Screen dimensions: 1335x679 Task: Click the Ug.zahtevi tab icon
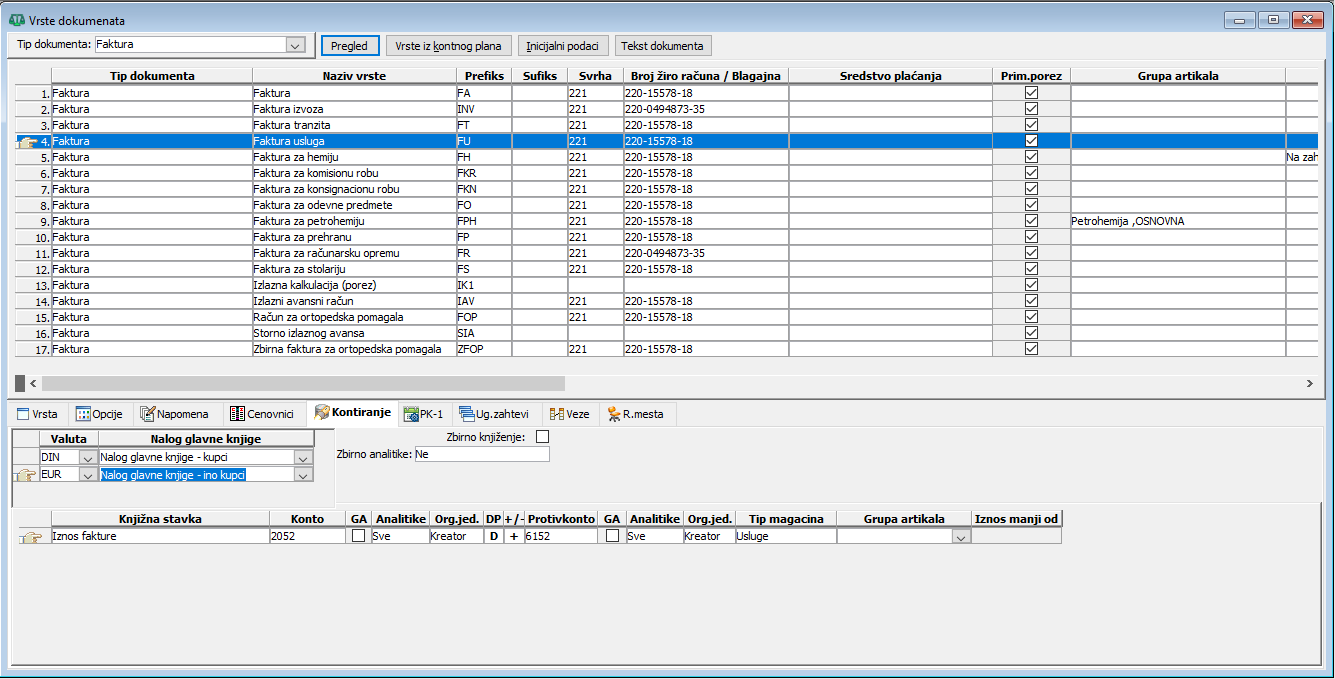[x=466, y=414]
